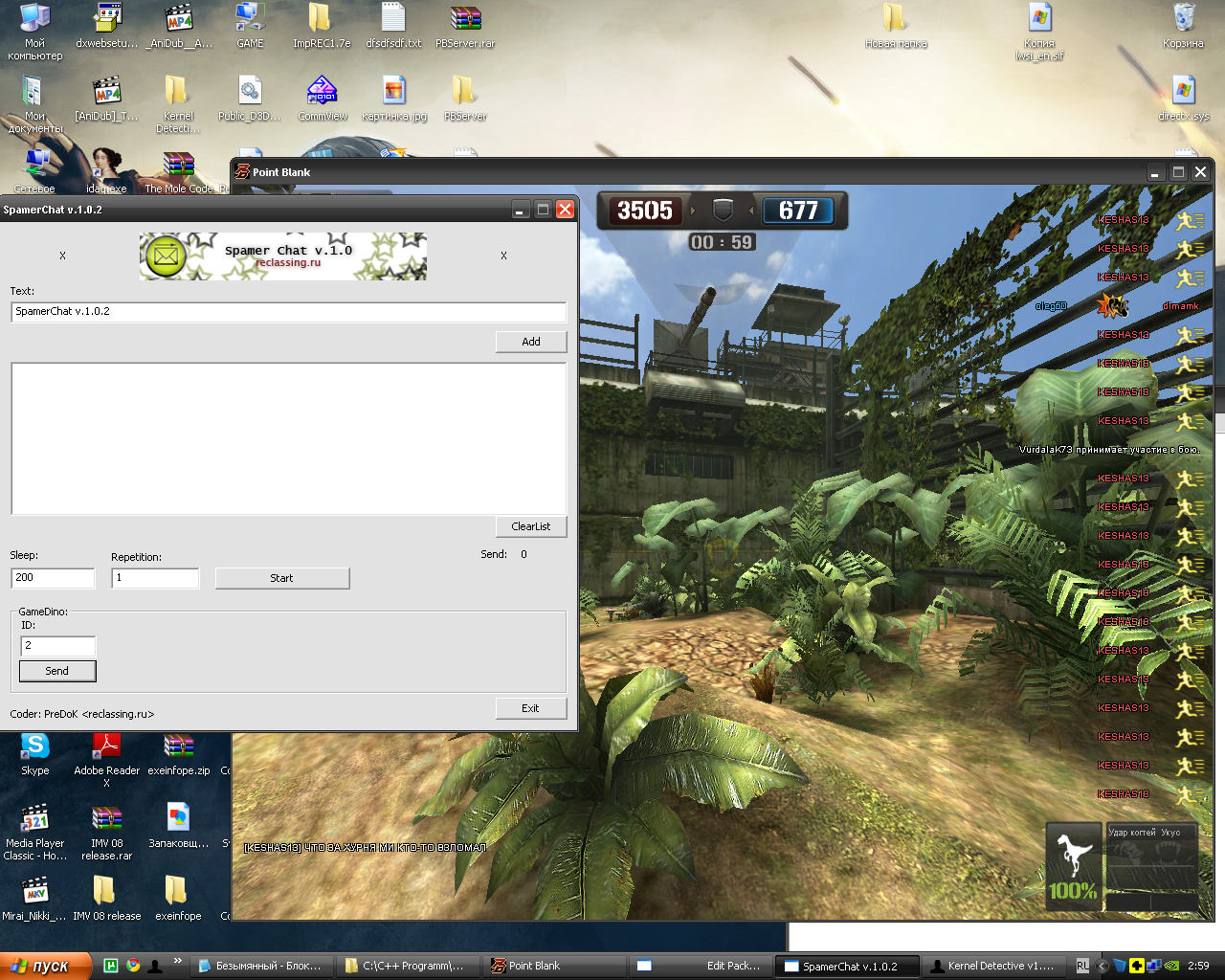Select the PBServer folder icon
The width and height of the screenshot is (1225, 980).
pos(465,99)
